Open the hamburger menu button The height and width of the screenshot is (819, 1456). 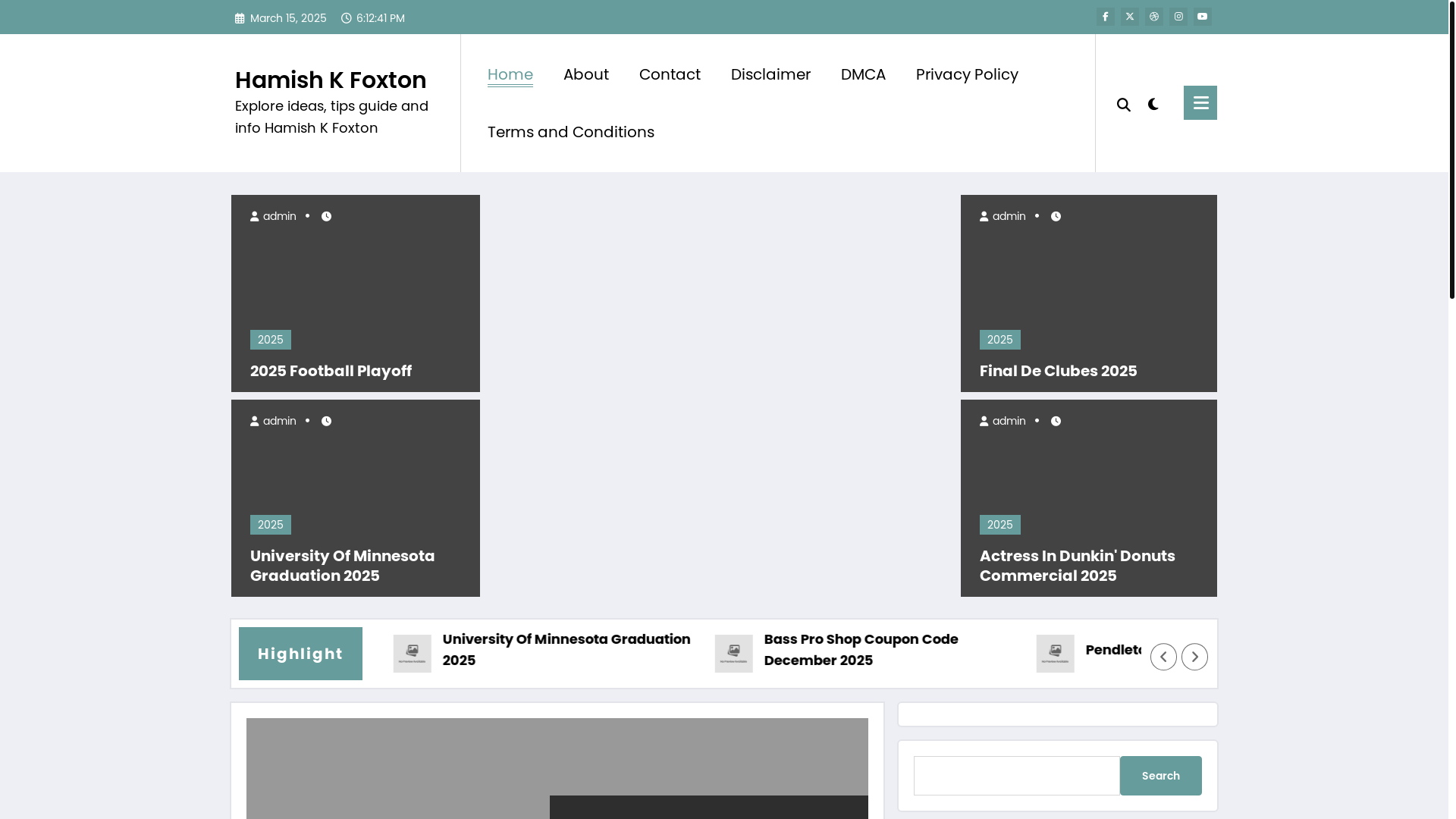point(1200,102)
